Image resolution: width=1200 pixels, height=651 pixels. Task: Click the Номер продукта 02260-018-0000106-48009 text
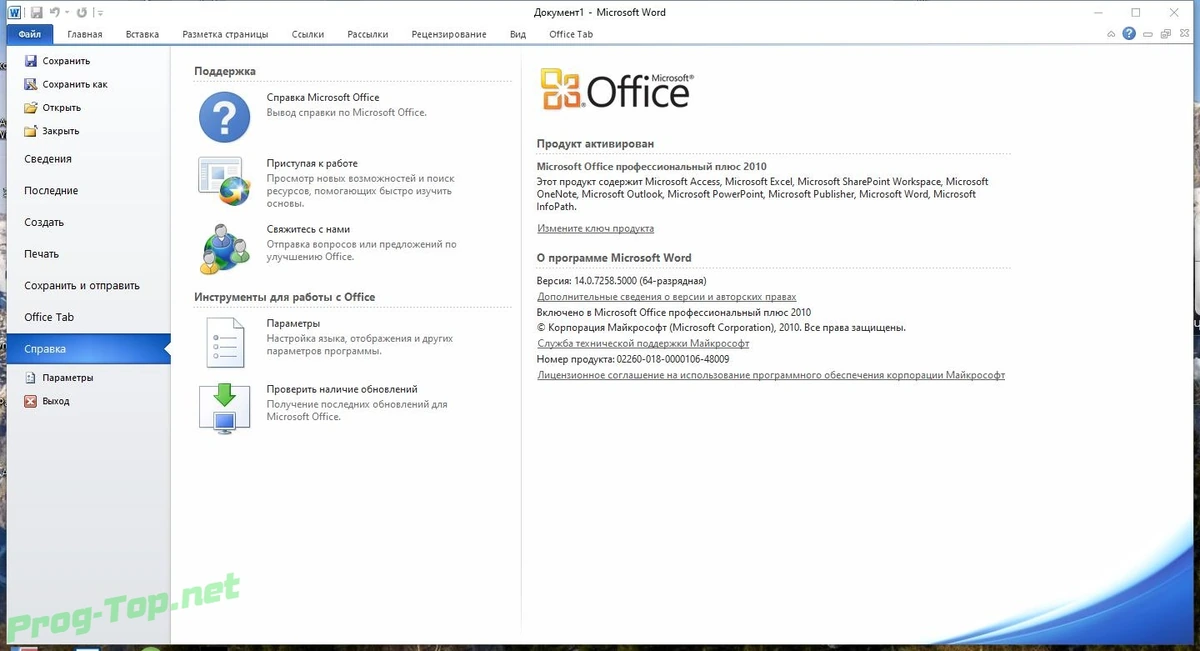633,359
